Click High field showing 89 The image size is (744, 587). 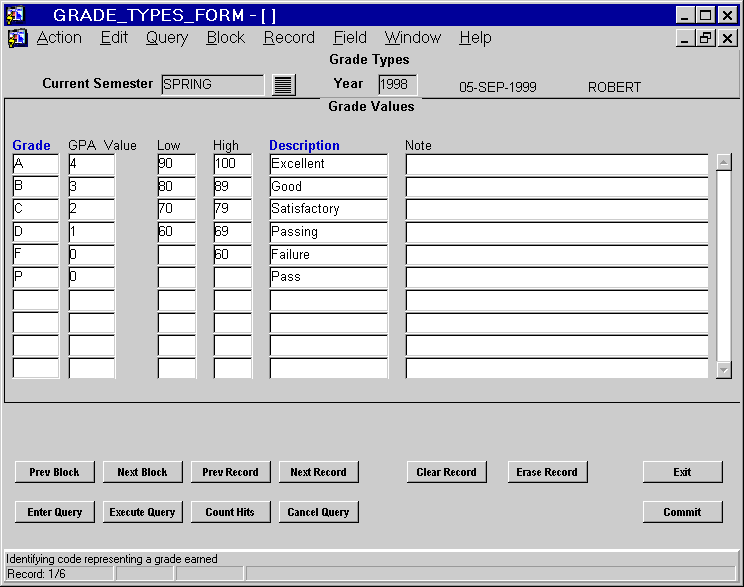(232, 186)
